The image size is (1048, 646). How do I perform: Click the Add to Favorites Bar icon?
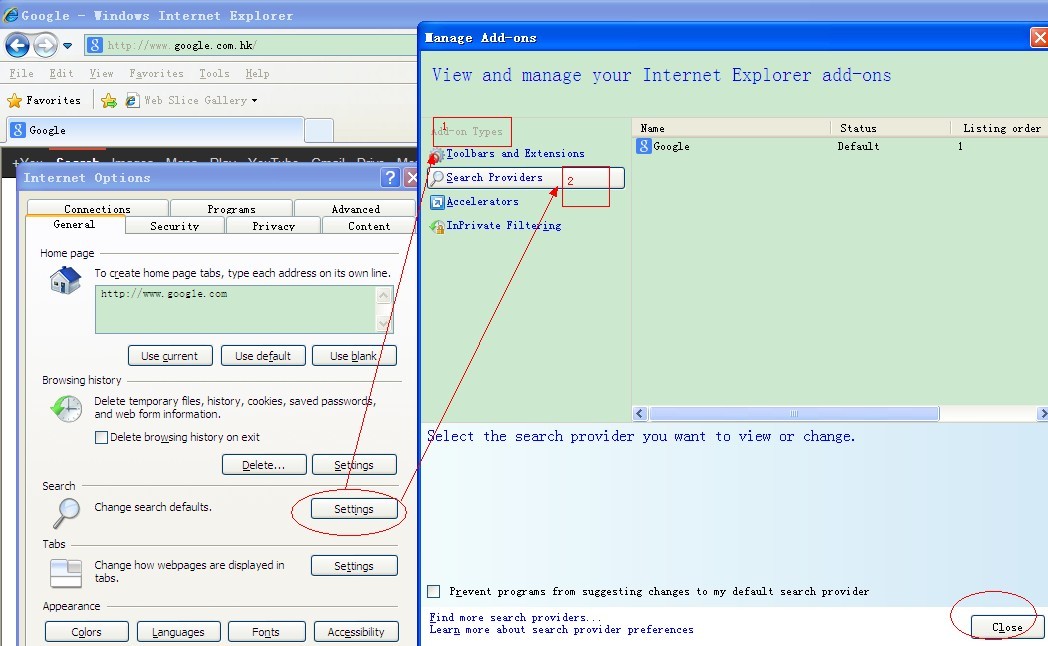(x=108, y=101)
